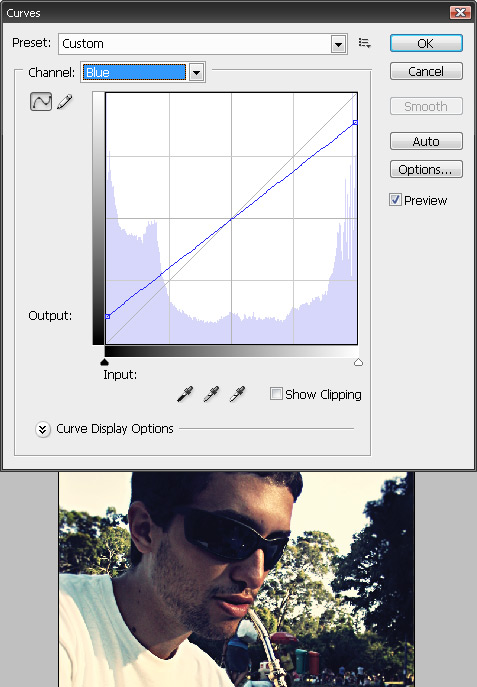Image resolution: width=477 pixels, height=687 pixels.
Task: Open the Options... button
Action: pos(426,169)
